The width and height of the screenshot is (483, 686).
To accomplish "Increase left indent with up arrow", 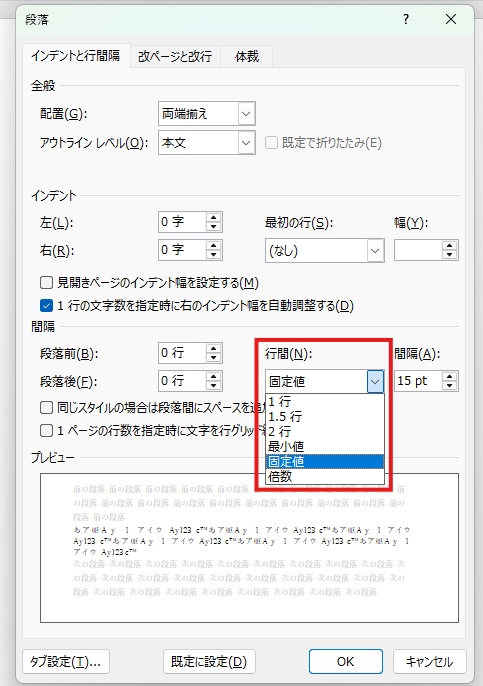I will 214,217.
